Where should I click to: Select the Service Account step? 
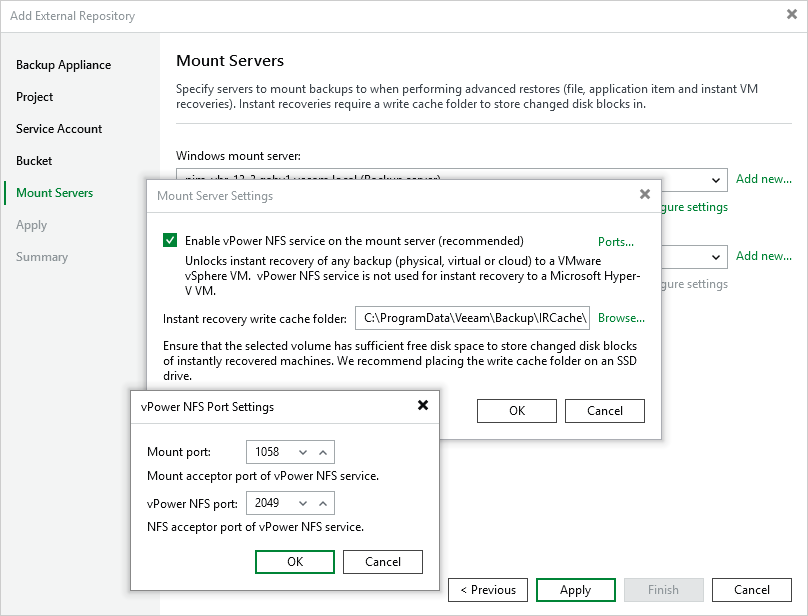(59, 129)
